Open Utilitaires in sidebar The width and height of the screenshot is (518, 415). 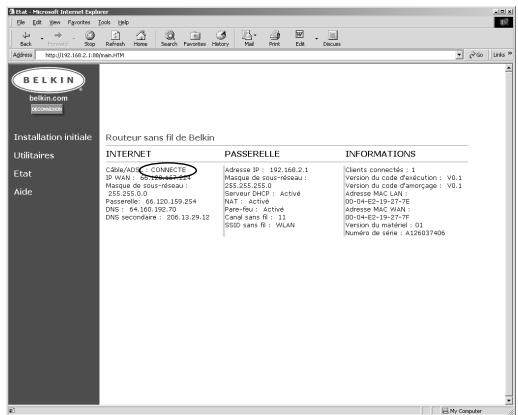click(x=34, y=155)
